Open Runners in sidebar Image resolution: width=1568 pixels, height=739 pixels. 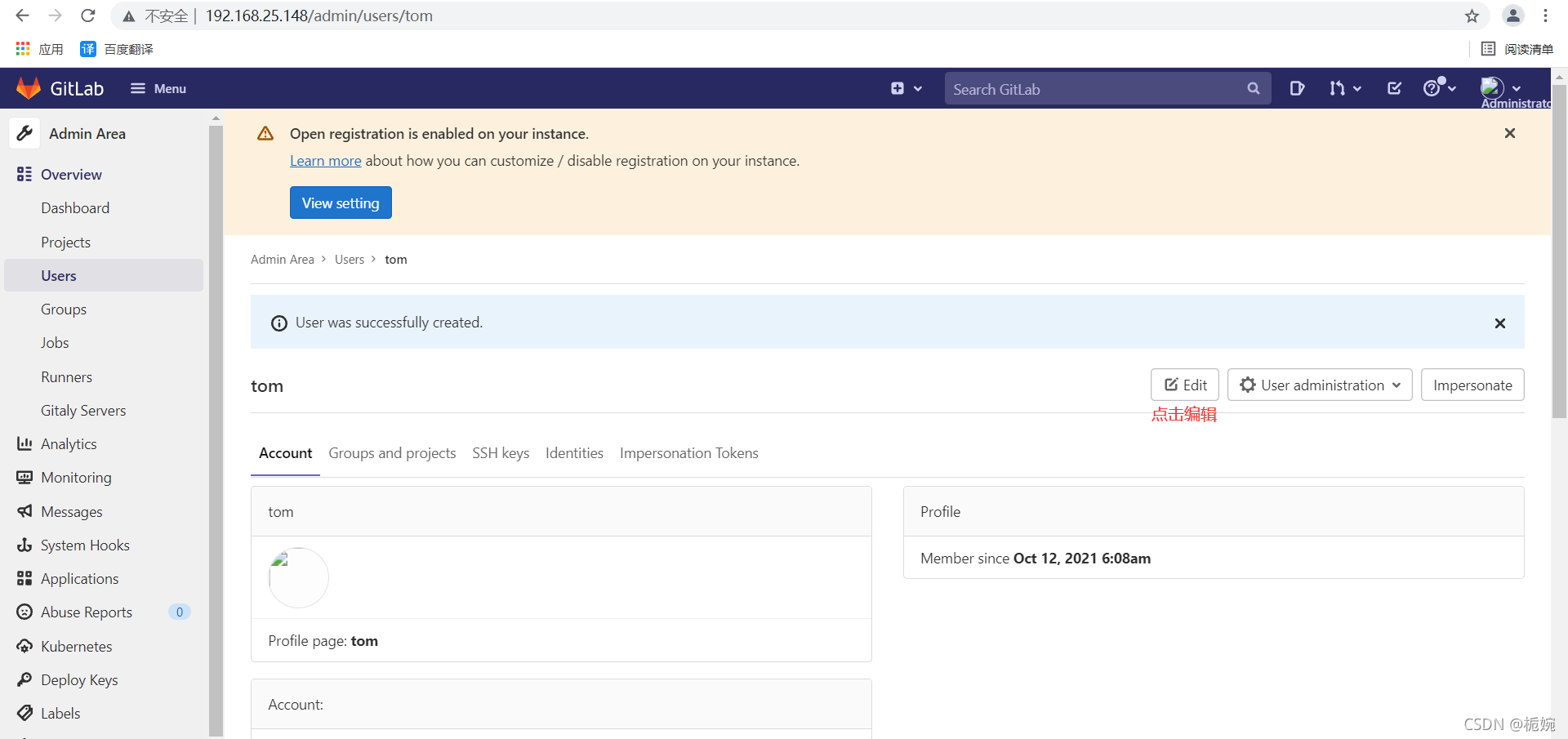(x=66, y=377)
